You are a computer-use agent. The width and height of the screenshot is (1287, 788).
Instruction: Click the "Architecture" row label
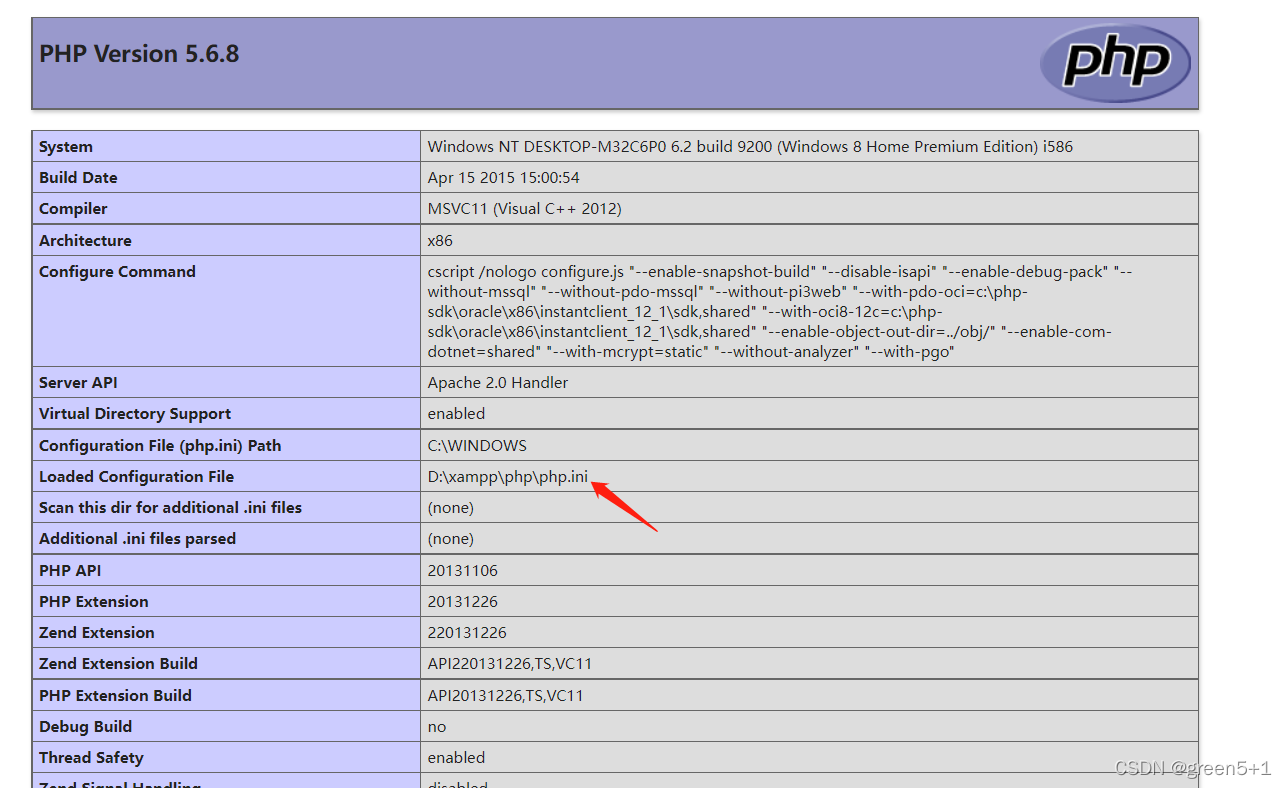point(85,241)
